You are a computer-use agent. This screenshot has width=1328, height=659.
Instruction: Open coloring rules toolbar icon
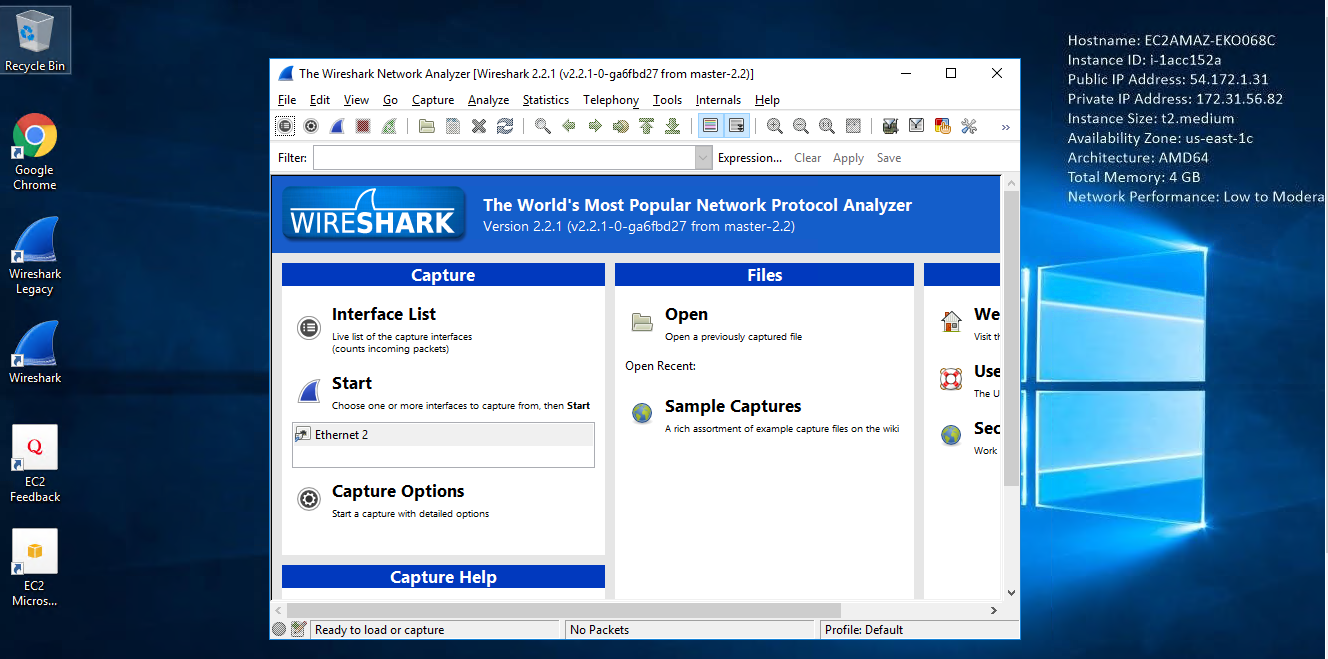tap(942, 126)
